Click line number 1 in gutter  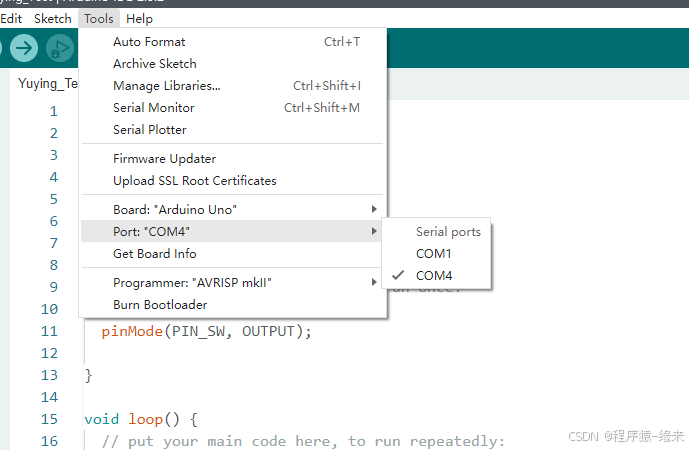click(54, 111)
